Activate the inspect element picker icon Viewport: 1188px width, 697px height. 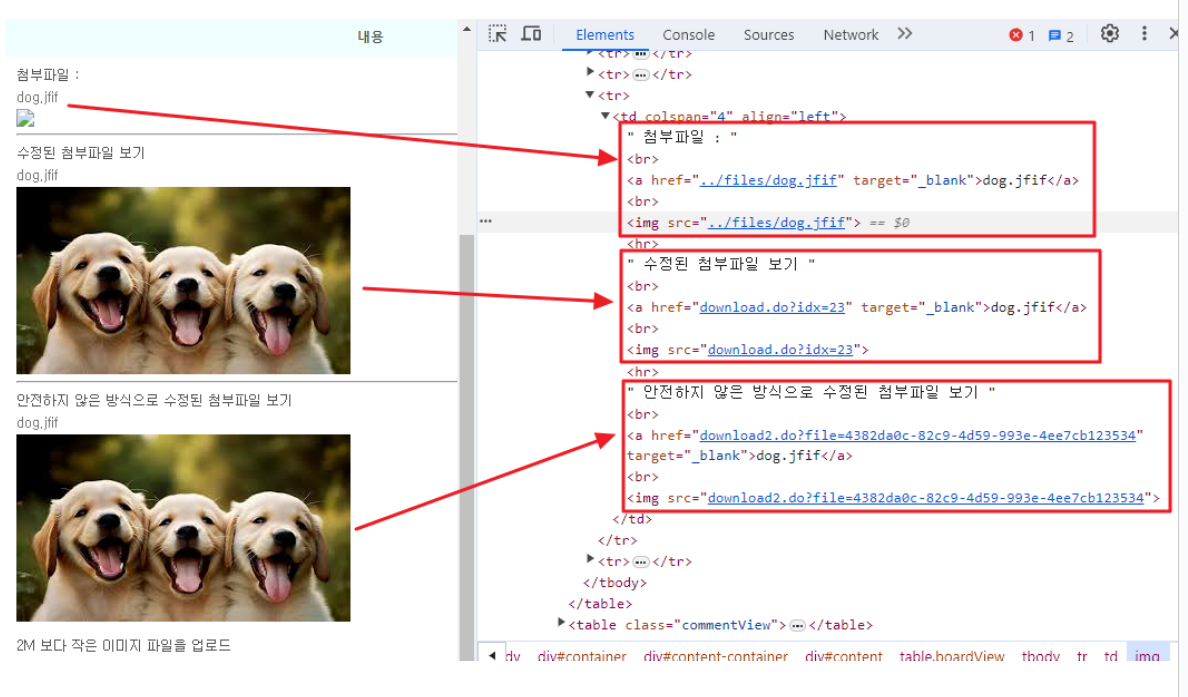pyautogui.click(x=497, y=34)
